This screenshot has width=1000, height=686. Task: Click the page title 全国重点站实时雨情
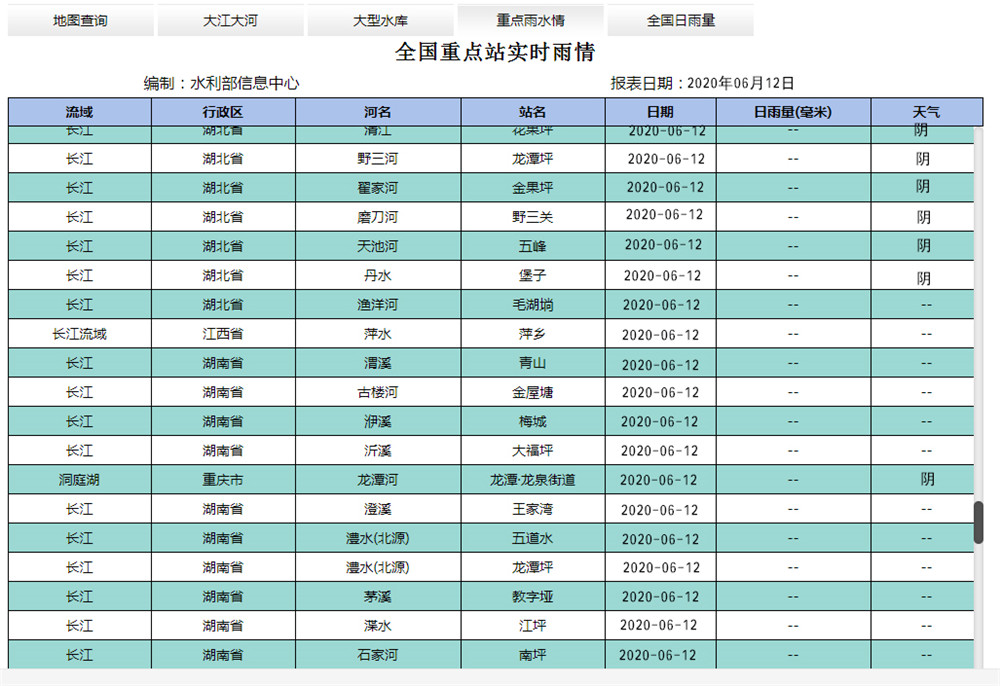coord(495,52)
